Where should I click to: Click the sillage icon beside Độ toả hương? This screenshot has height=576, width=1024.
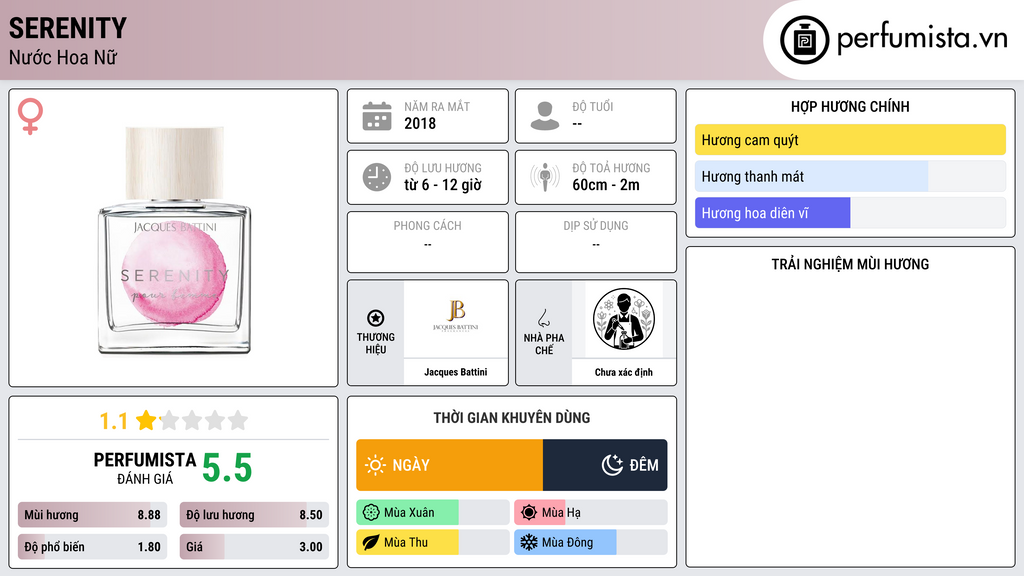click(545, 177)
